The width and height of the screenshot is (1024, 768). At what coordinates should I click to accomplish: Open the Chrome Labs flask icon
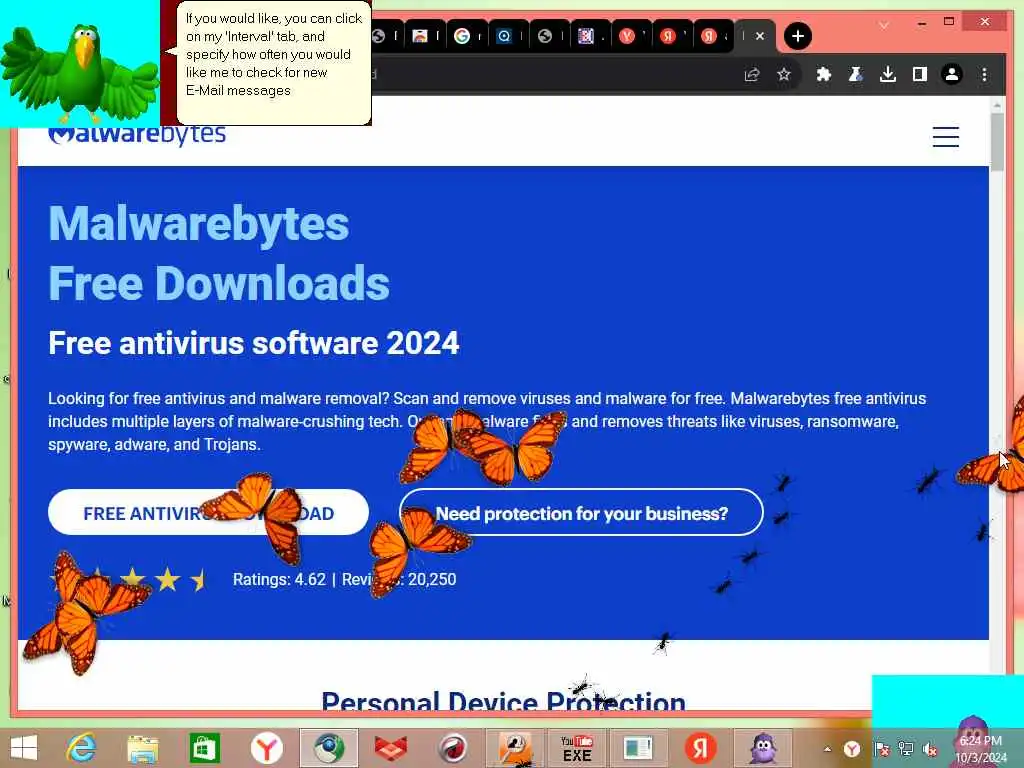point(856,74)
